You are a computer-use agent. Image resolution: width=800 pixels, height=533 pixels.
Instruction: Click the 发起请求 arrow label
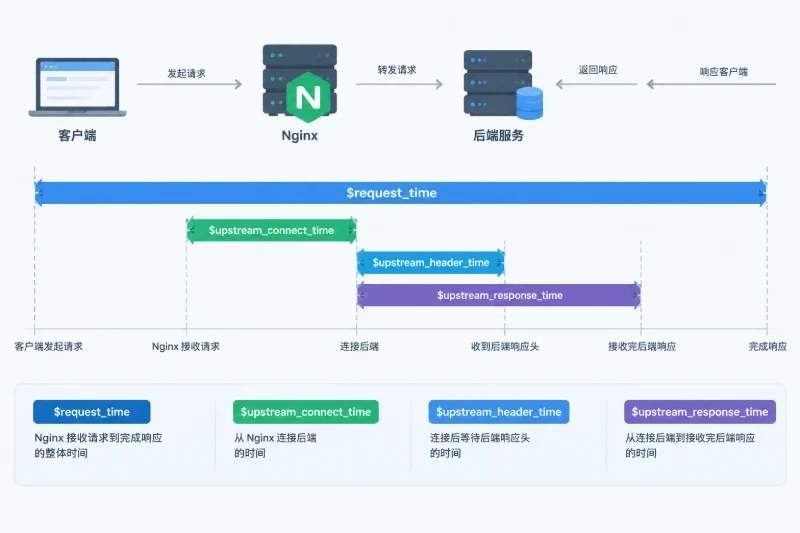click(x=187, y=73)
